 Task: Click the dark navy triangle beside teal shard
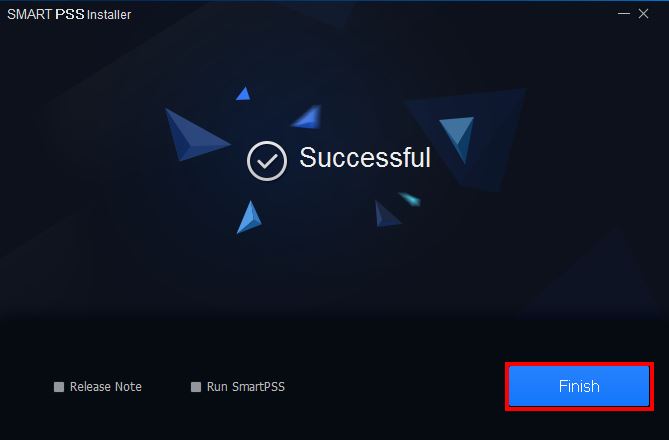tap(387, 214)
